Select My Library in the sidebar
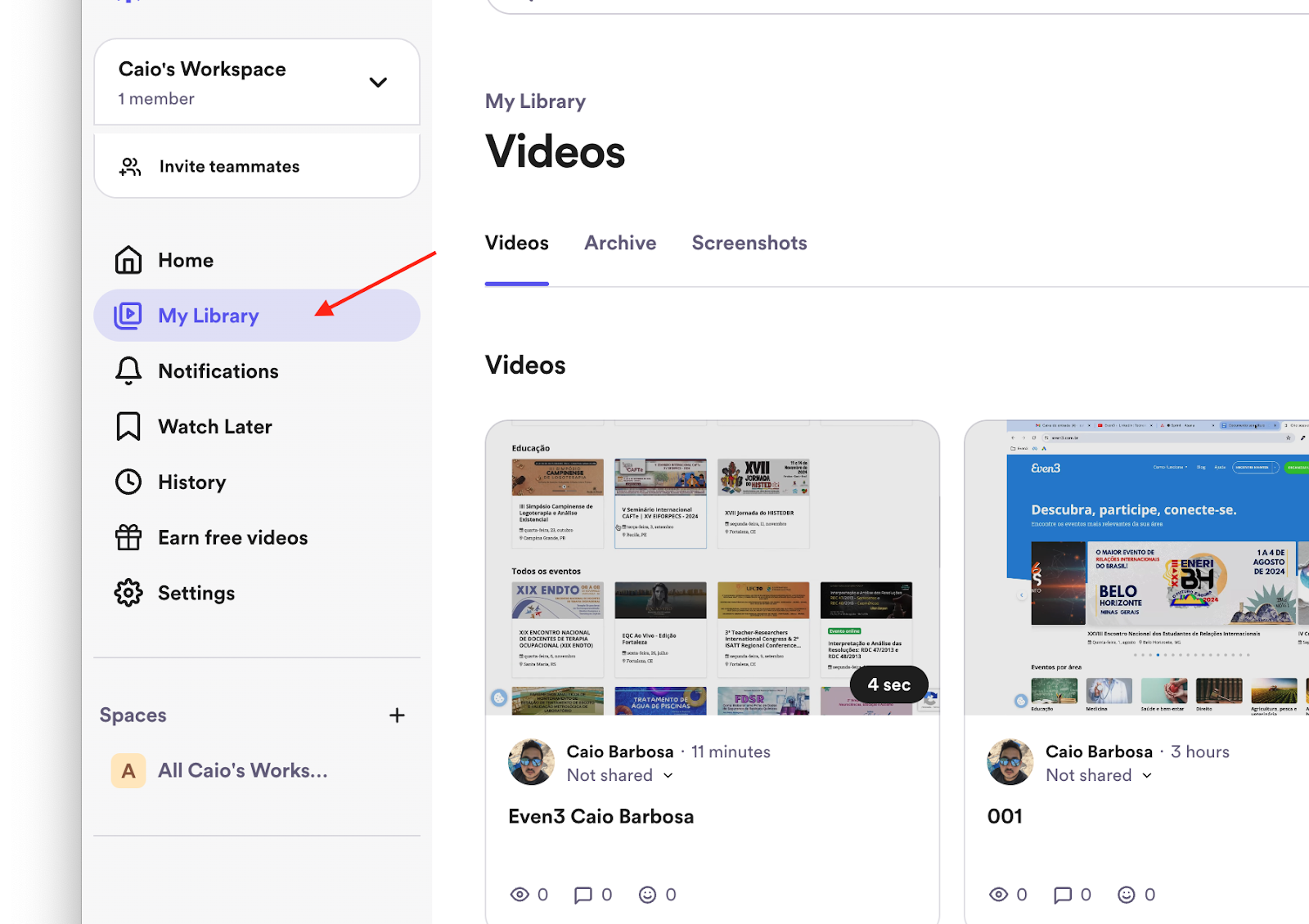1309x924 pixels. click(x=257, y=316)
